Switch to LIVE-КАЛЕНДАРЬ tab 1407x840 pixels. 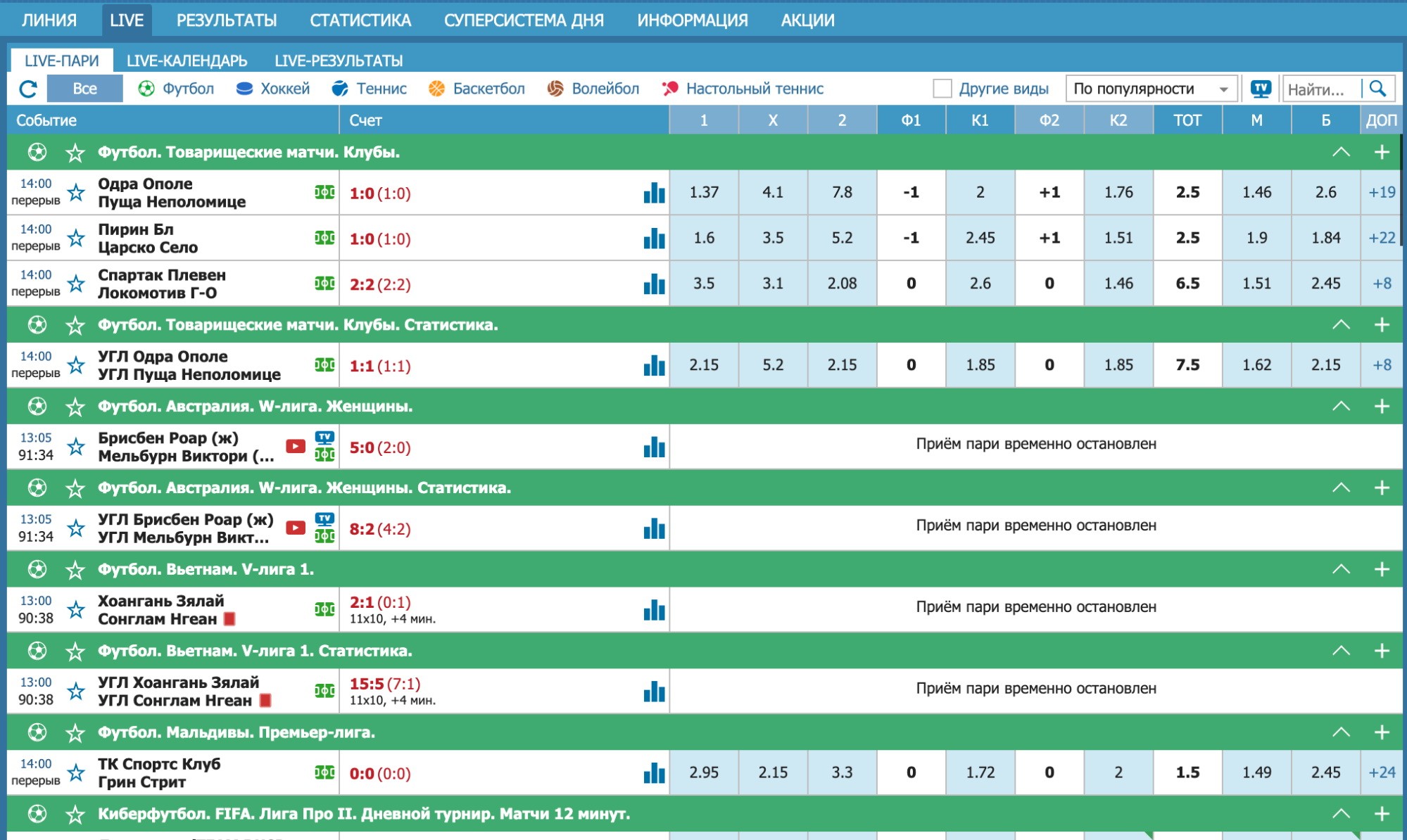pos(187,61)
